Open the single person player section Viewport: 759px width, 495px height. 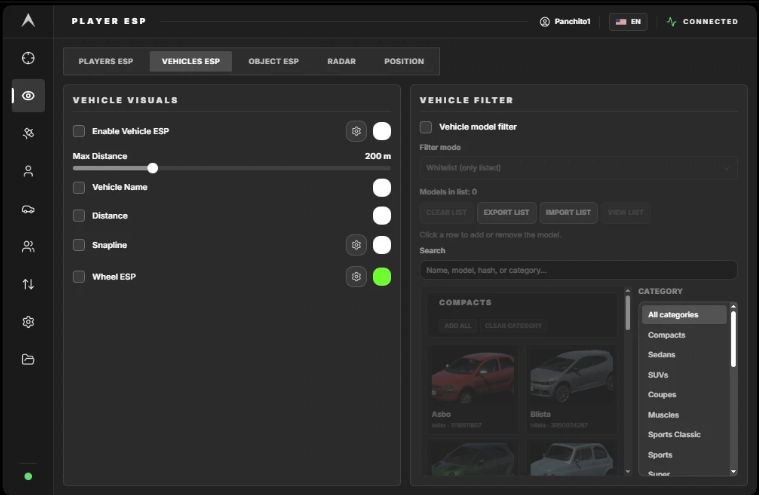point(28,171)
